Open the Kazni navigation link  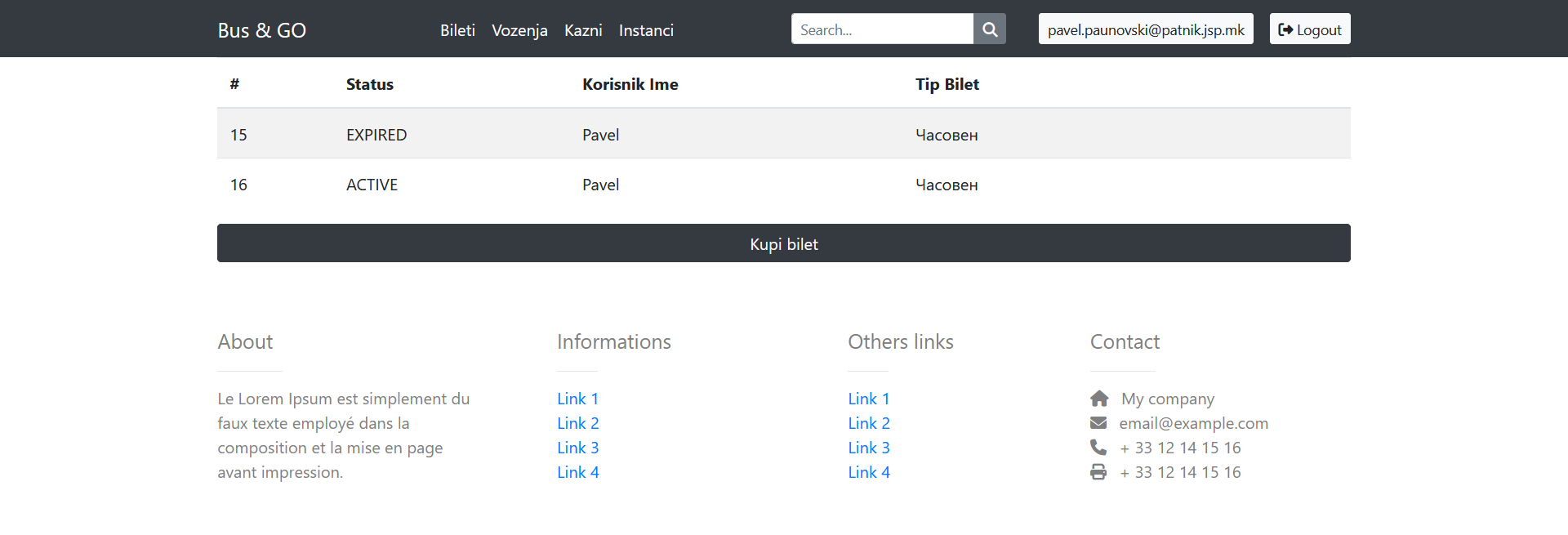click(583, 30)
